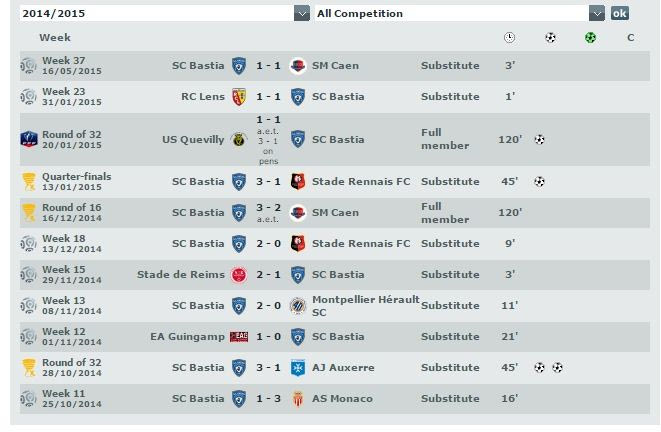Click the goals football column header icon
Screen dimensions: 661x432
(550, 38)
